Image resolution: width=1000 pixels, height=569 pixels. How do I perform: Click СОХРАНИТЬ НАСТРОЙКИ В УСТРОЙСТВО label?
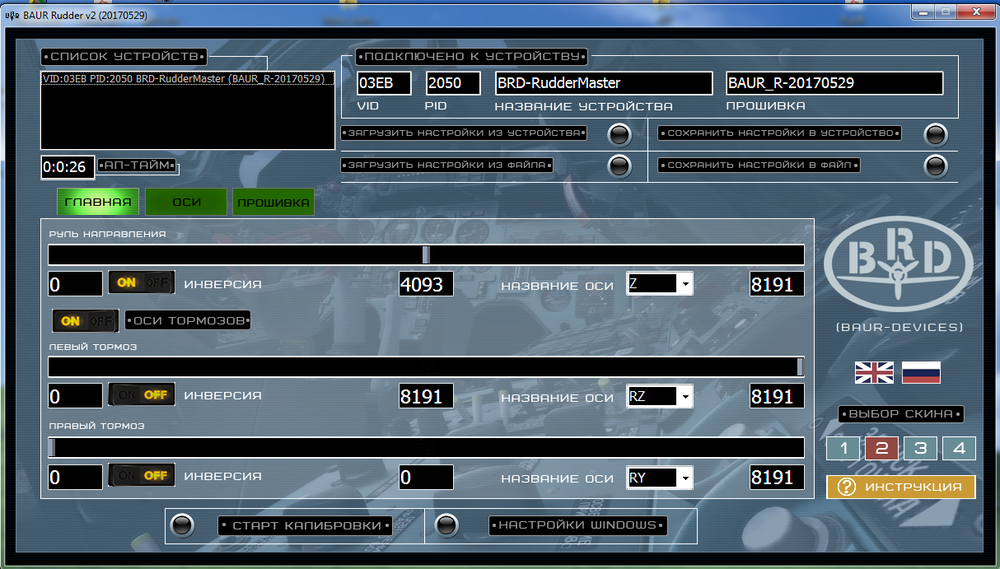(x=779, y=133)
